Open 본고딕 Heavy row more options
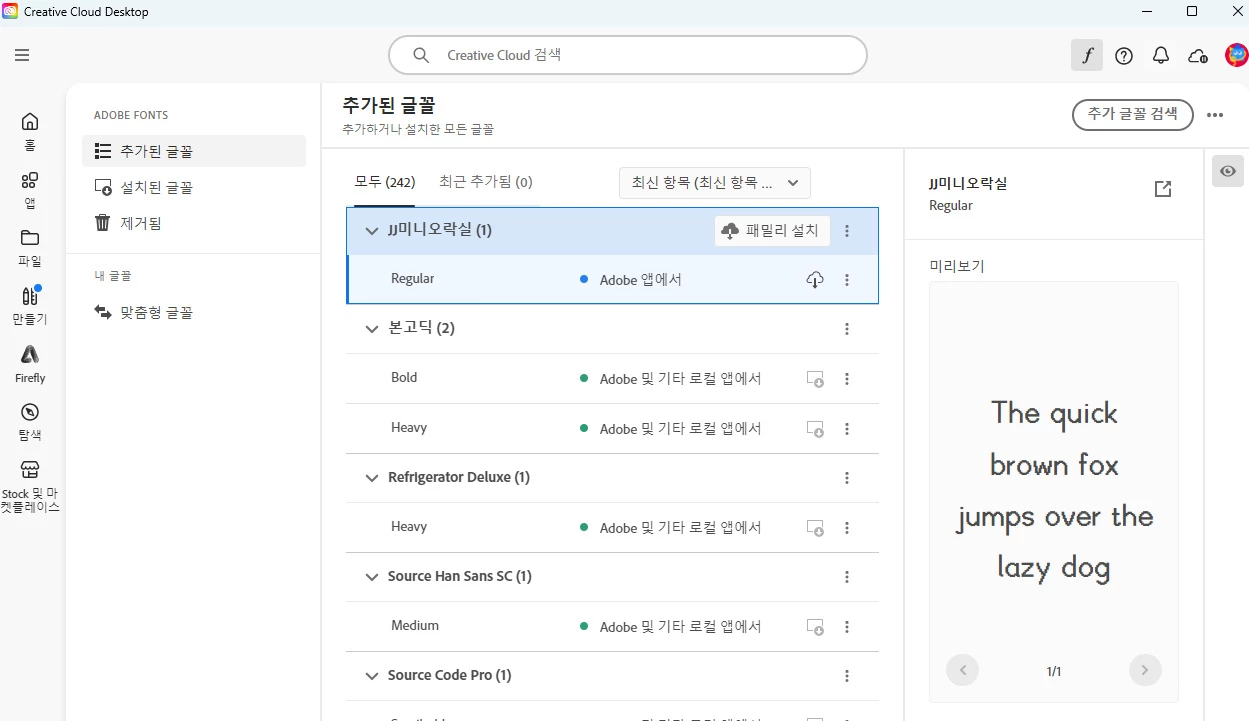 pos(847,429)
